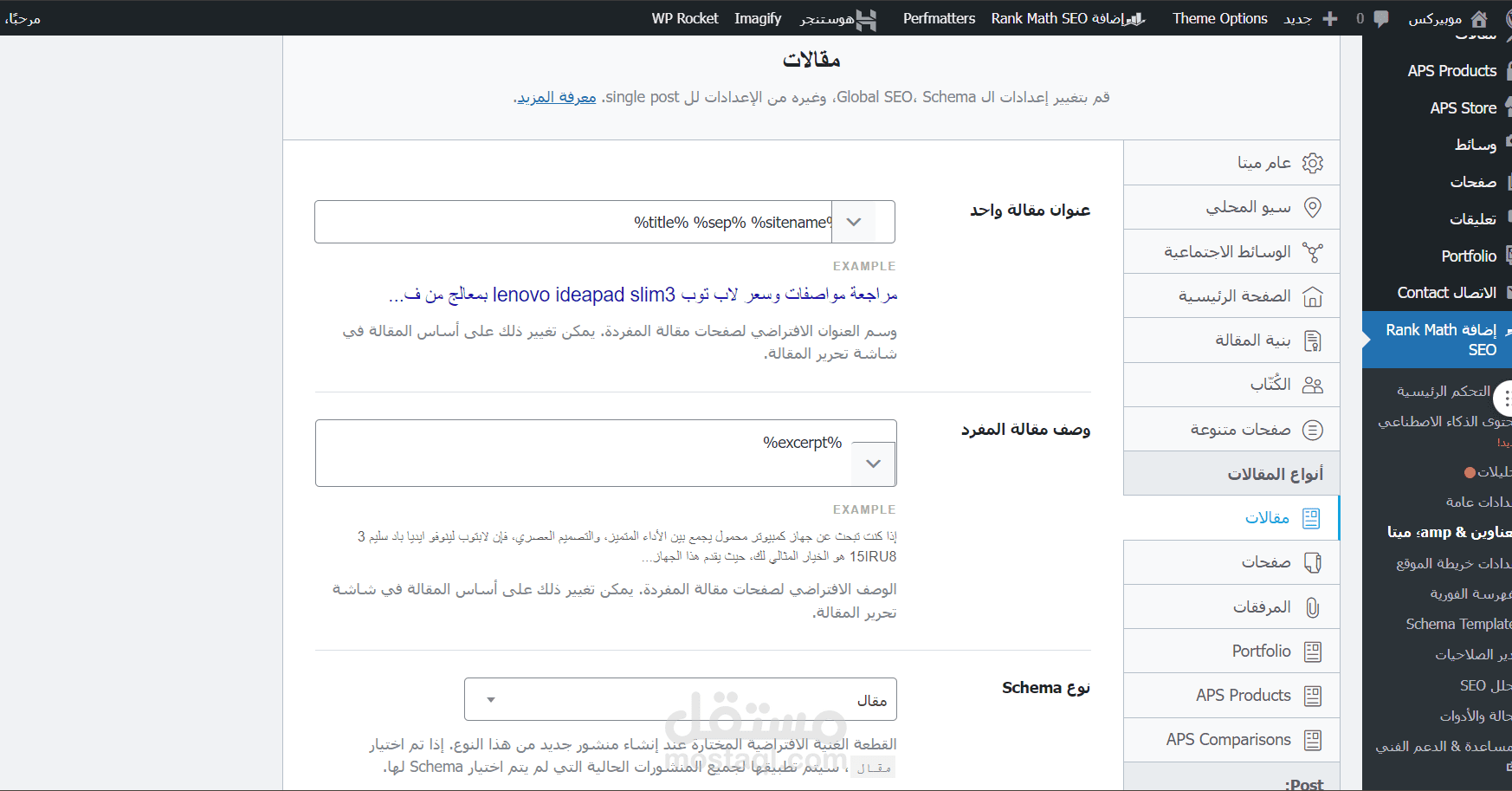
Task: Switch to بنية المقالة tab
Action: 1231,340
